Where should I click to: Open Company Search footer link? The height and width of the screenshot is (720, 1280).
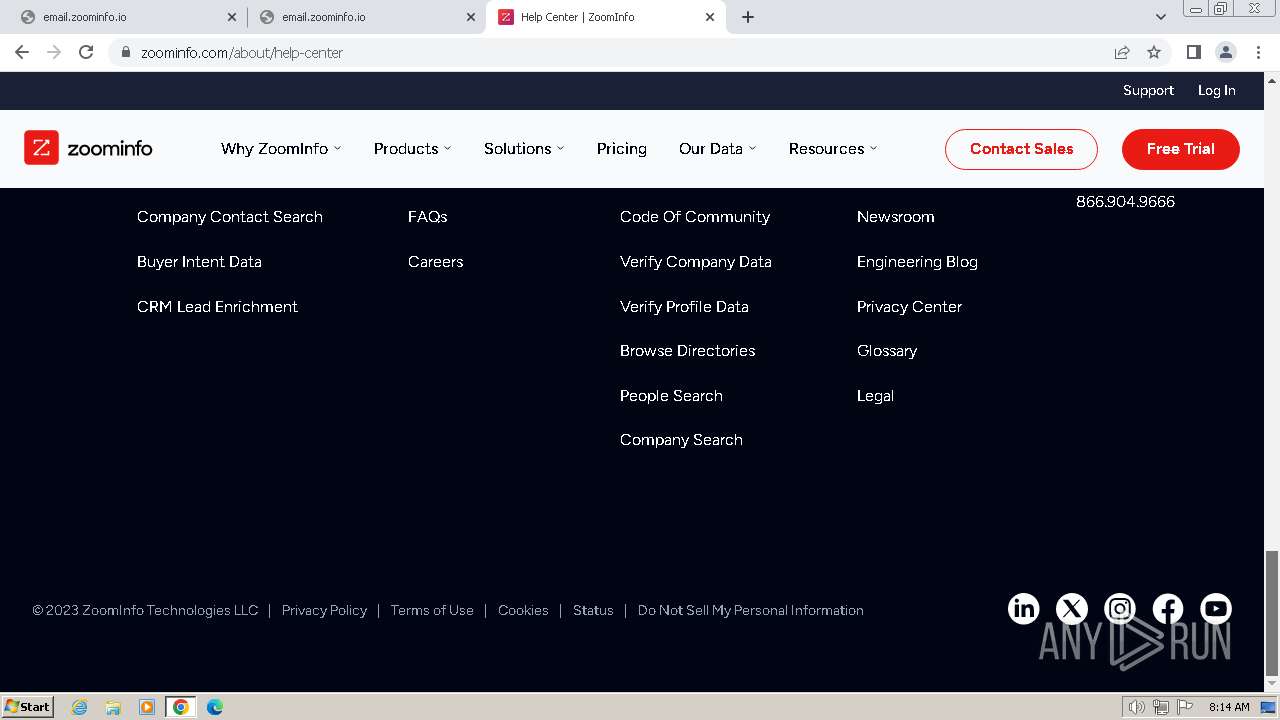tap(681, 440)
